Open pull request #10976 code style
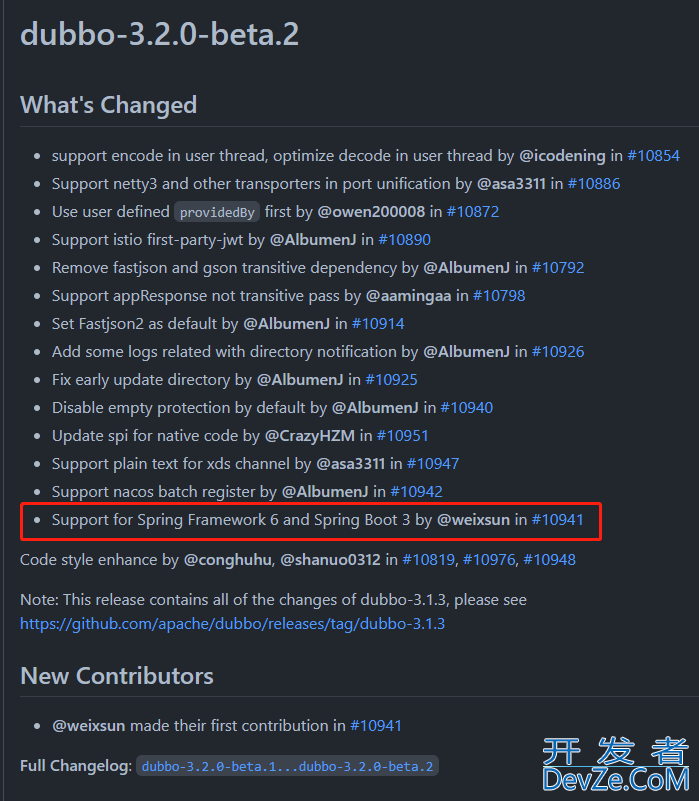The width and height of the screenshot is (699, 801). [489, 560]
